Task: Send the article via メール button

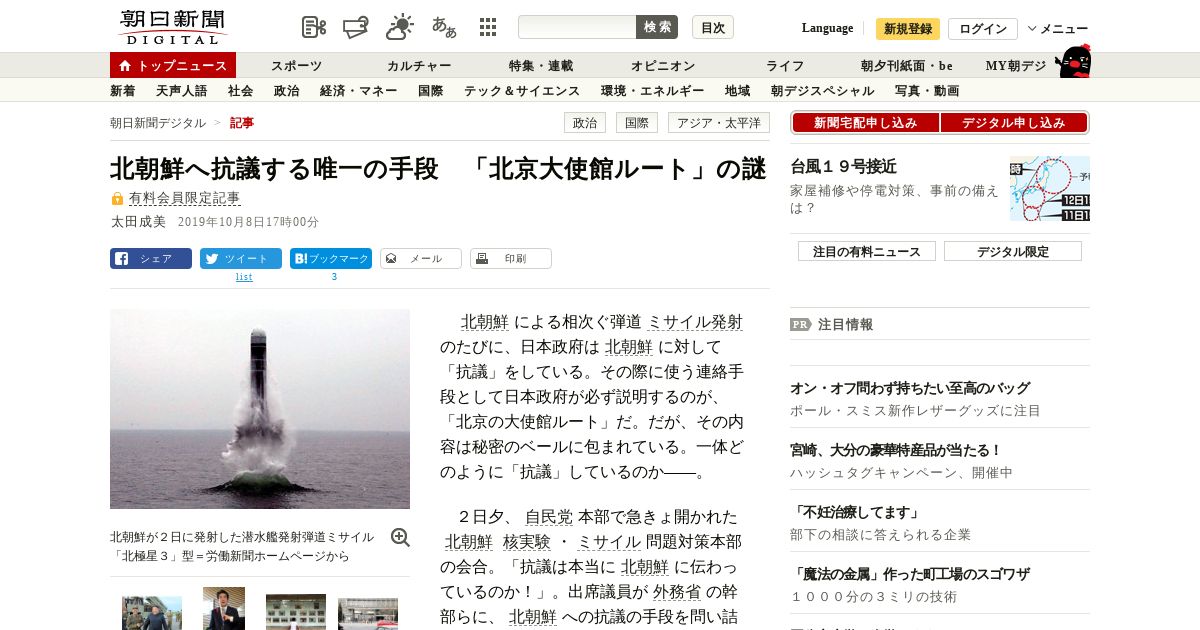Action: click(x=421, y=258)
